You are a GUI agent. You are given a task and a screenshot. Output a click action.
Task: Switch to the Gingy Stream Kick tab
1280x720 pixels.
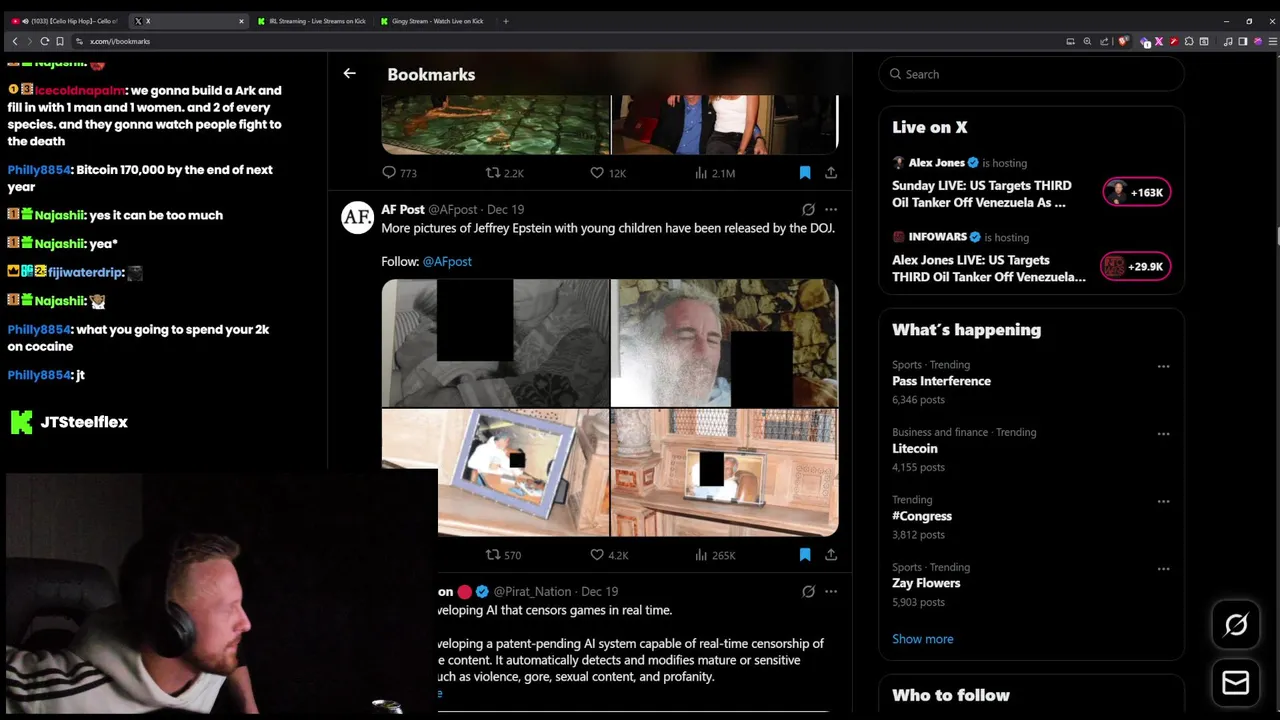click(x=434, y=21)
